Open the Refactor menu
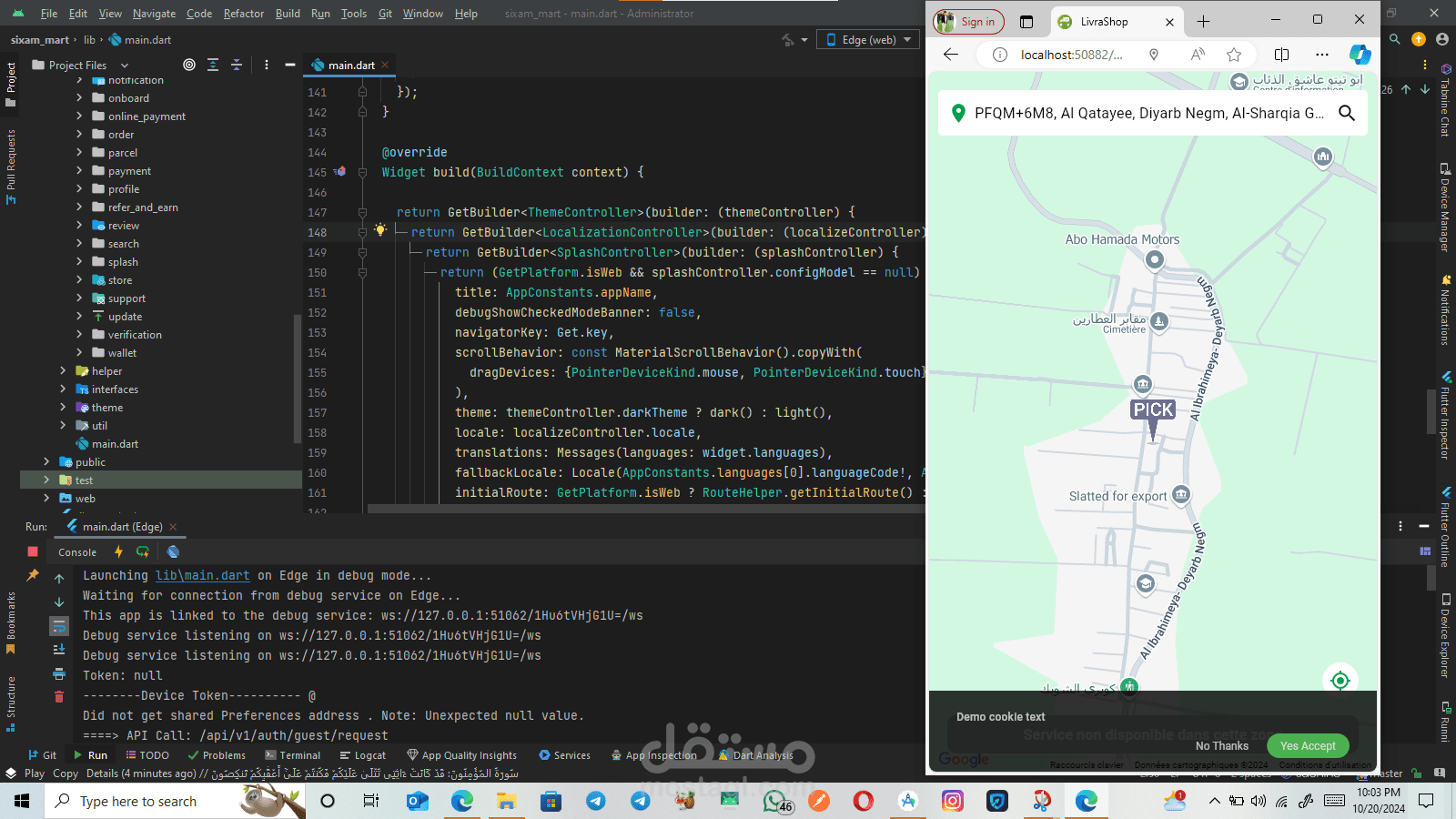The width and height of the screenshot is (1456, 819). pos(243,14)
